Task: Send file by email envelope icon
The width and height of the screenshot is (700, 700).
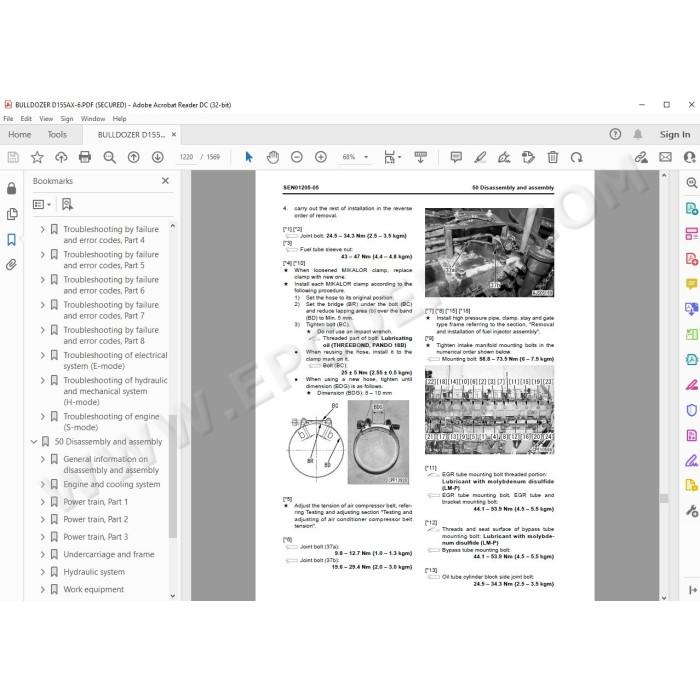Action: point(666,157)
